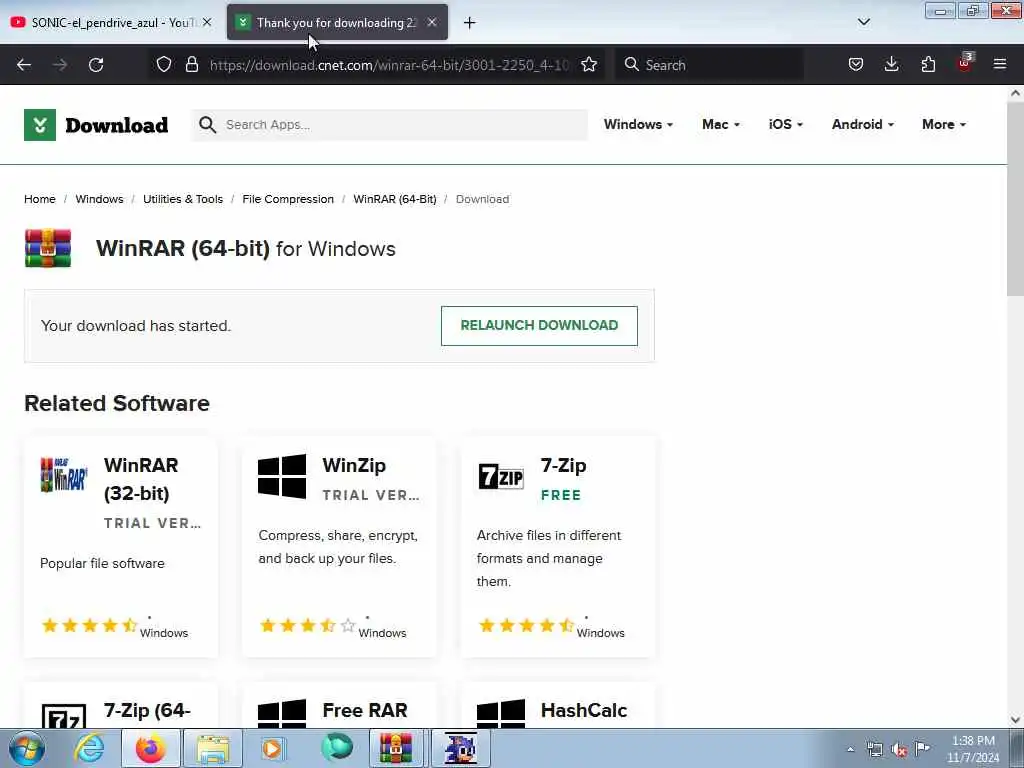Click the scrollbar up arrow

tap(1015, 93)
